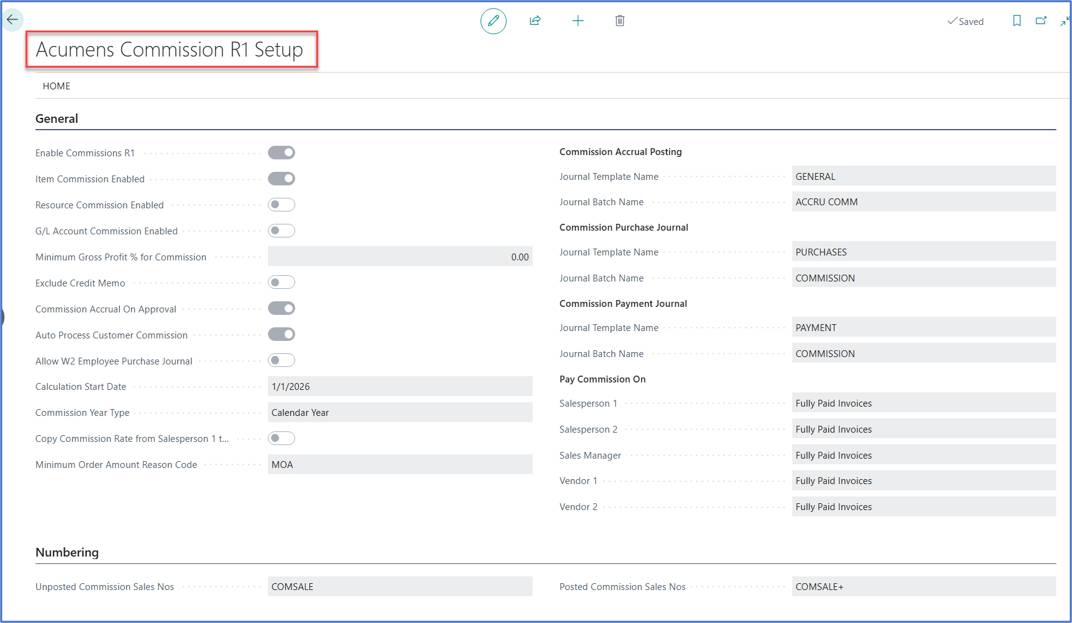The height and width of the screenshot is (623, 1072).
Task: Click the bookmark icon
Action: point(1017,21)
